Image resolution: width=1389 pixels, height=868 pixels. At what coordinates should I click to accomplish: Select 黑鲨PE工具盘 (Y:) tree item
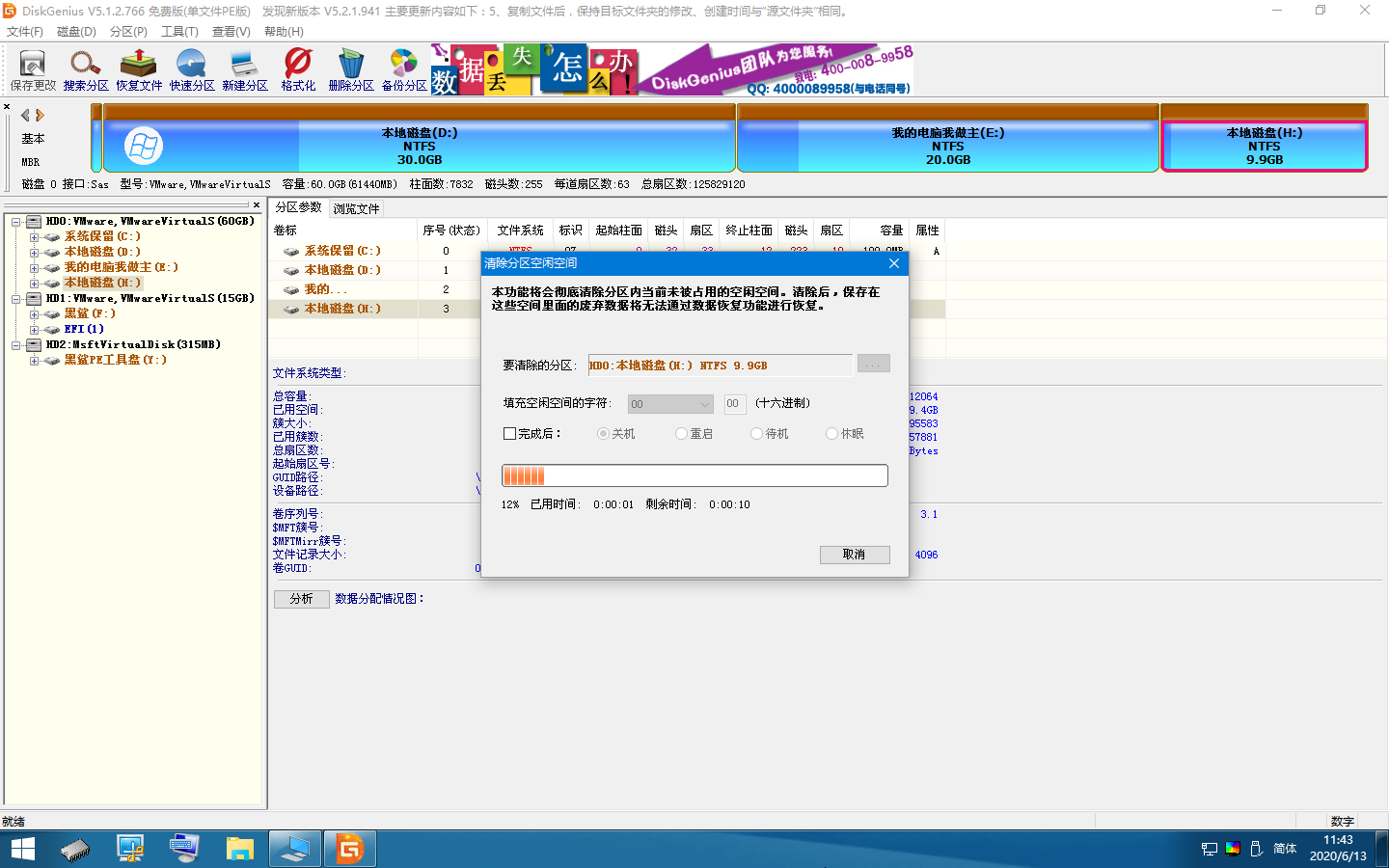click(115, 361)
